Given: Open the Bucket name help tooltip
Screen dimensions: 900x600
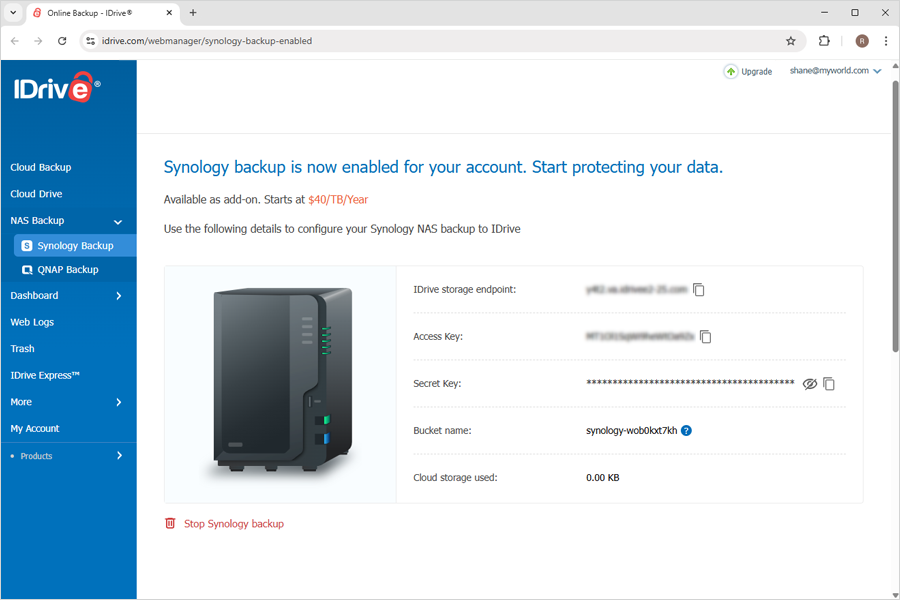Looking at the screenshot, I should coord(686,431).
